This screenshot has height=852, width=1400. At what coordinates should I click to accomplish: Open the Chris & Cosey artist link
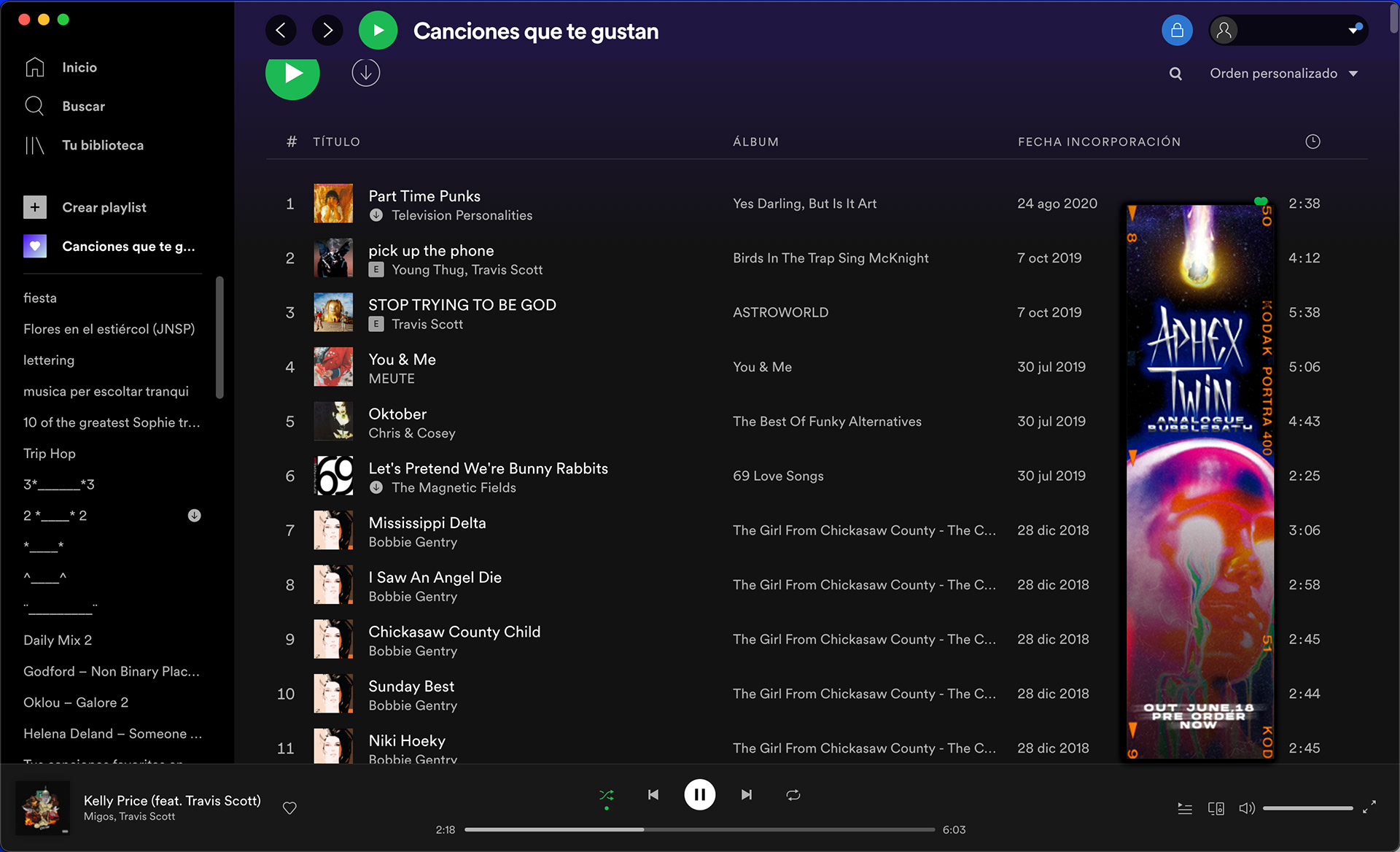click(412, 433)
